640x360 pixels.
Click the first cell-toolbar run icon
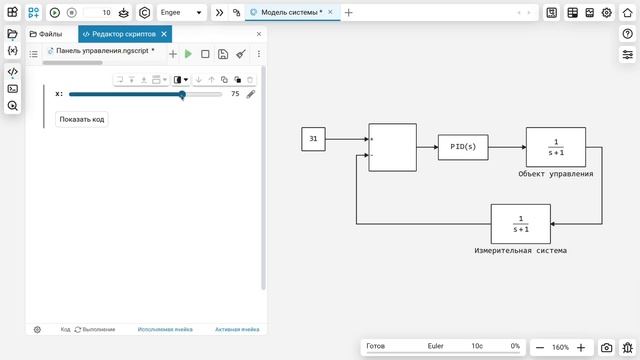[120, 80]
